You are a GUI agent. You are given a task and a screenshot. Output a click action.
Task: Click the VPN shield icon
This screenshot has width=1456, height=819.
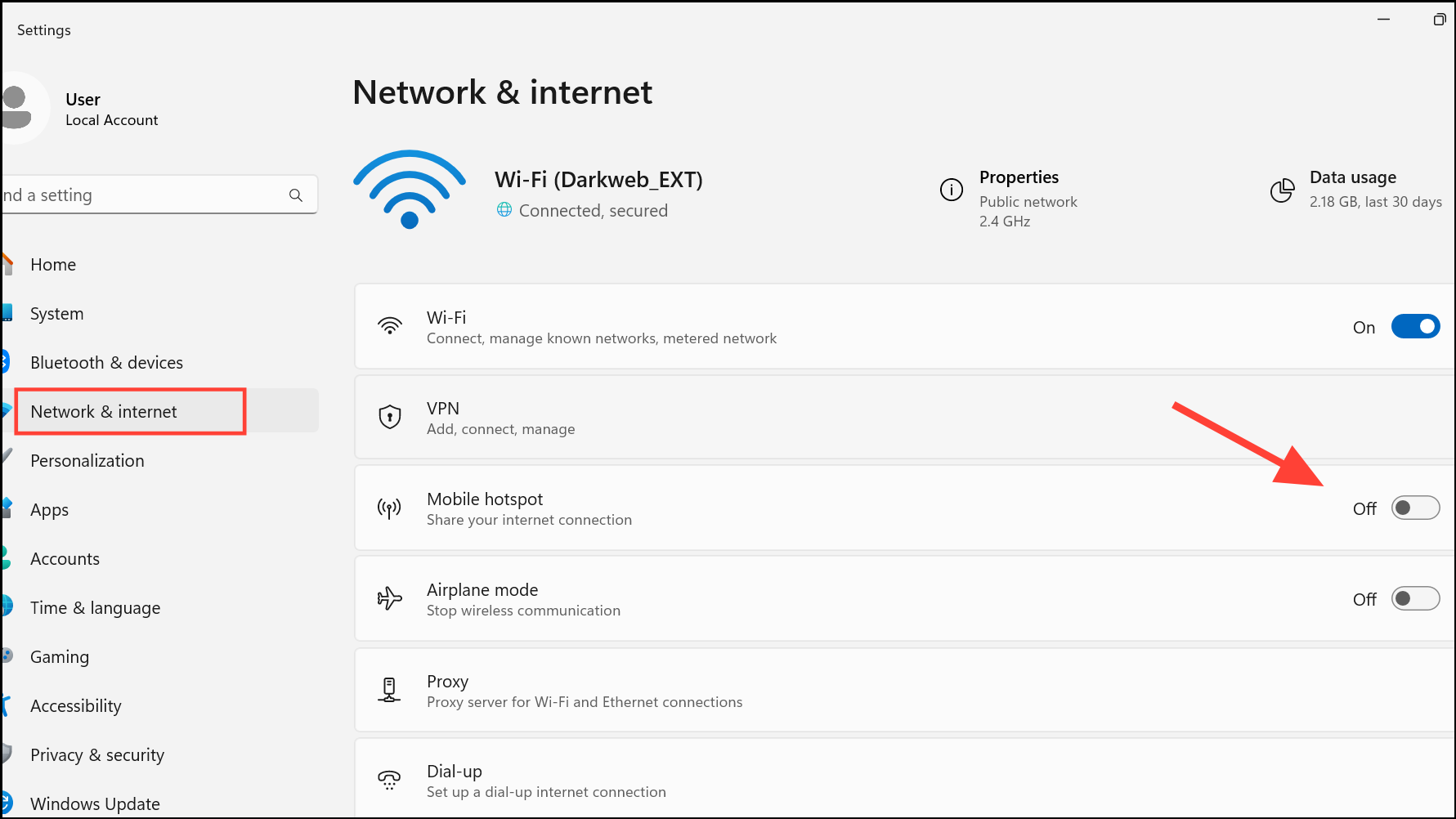pos(390,417)
